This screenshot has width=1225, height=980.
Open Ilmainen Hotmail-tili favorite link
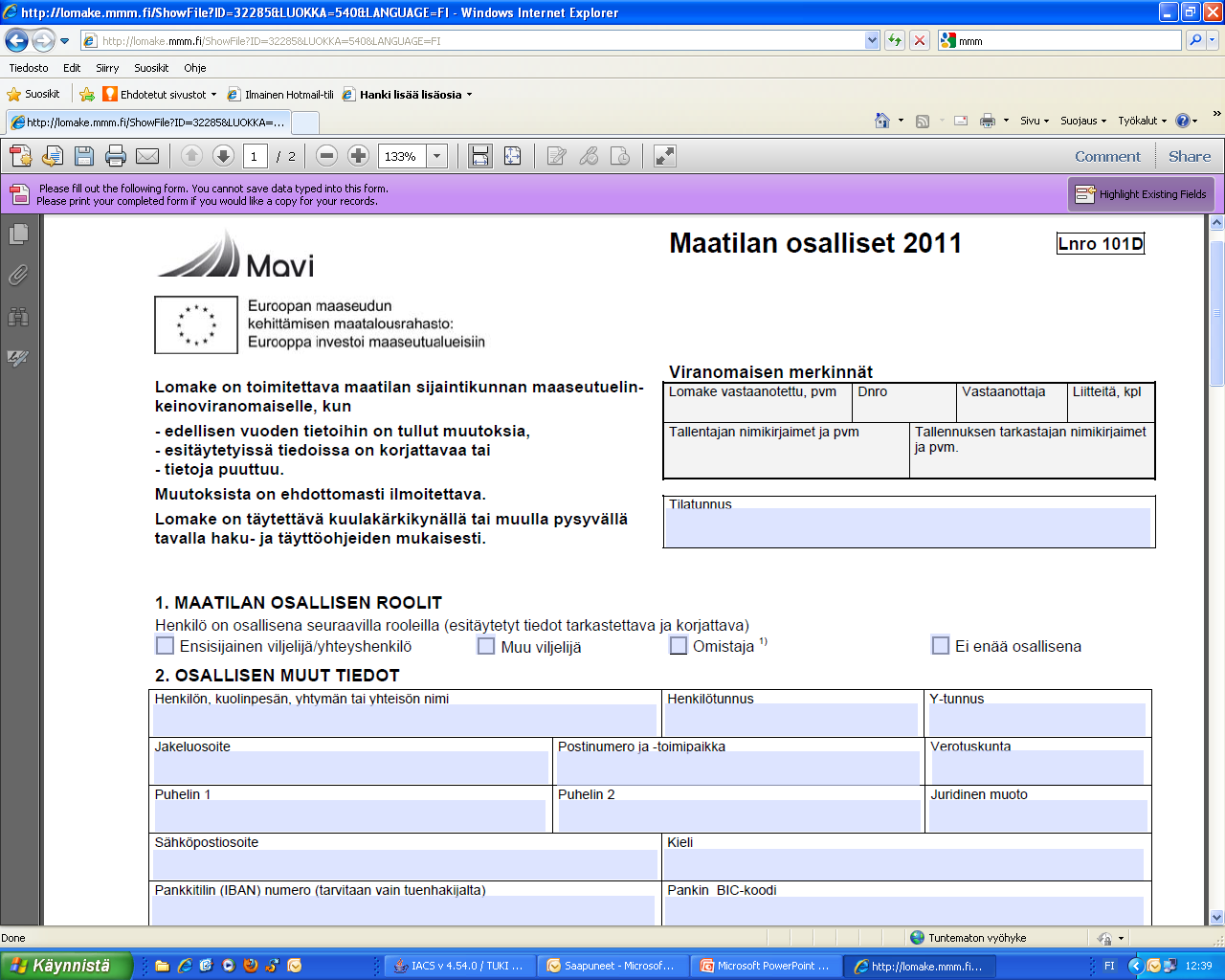point(280,95)
